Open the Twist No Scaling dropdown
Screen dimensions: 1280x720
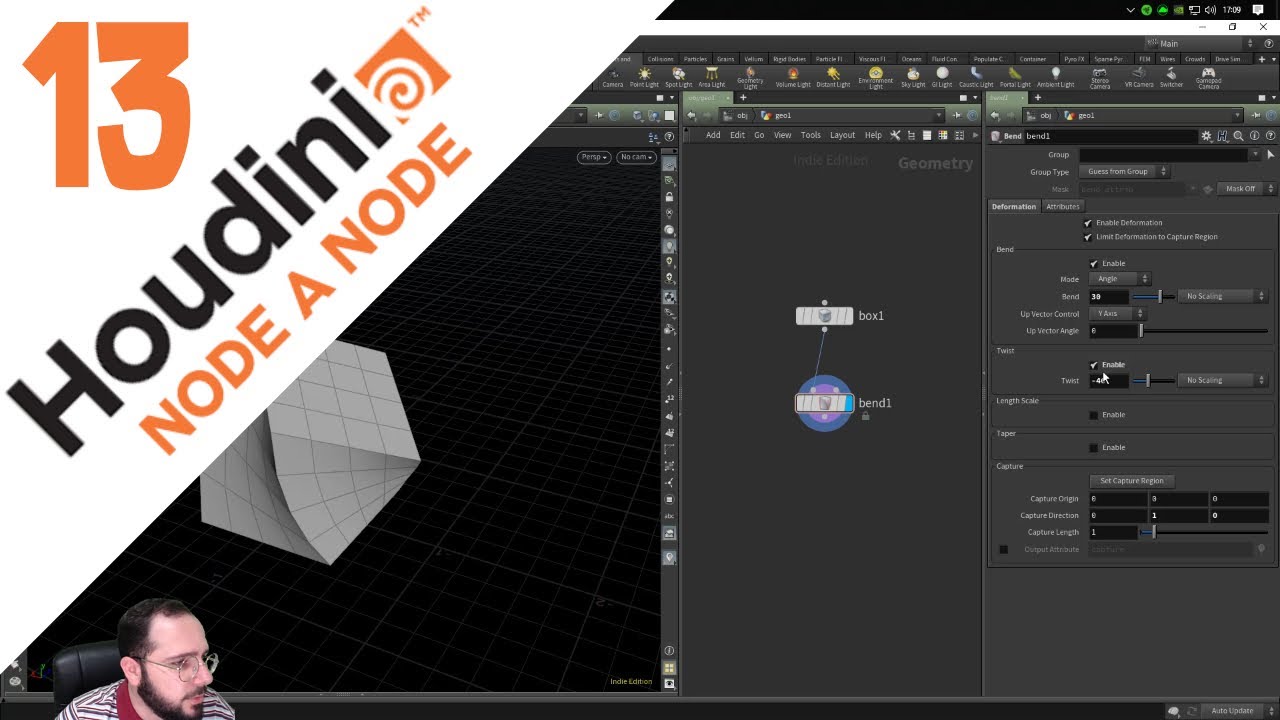[1222, 380]
